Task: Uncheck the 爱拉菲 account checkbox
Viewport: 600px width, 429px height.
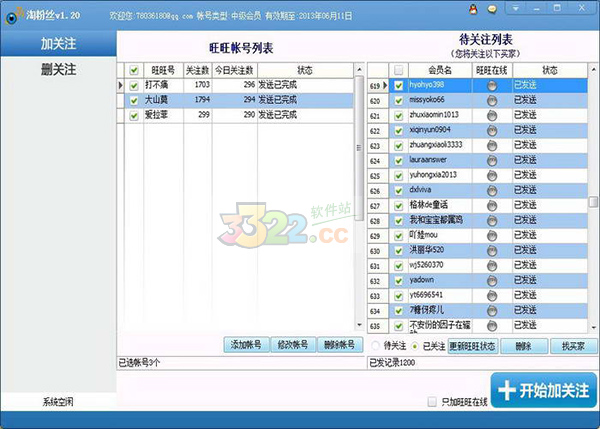Action: [134, 115]
